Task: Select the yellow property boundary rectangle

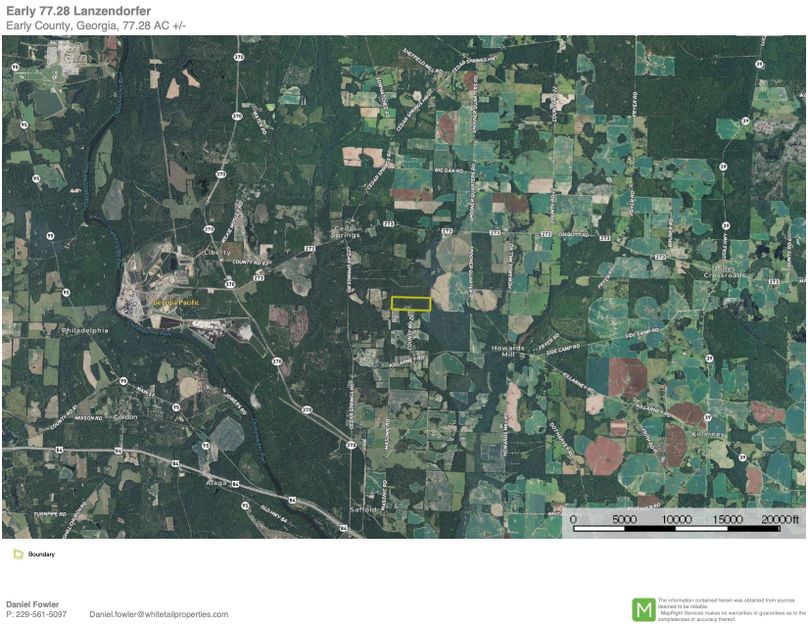Action: 412,302
